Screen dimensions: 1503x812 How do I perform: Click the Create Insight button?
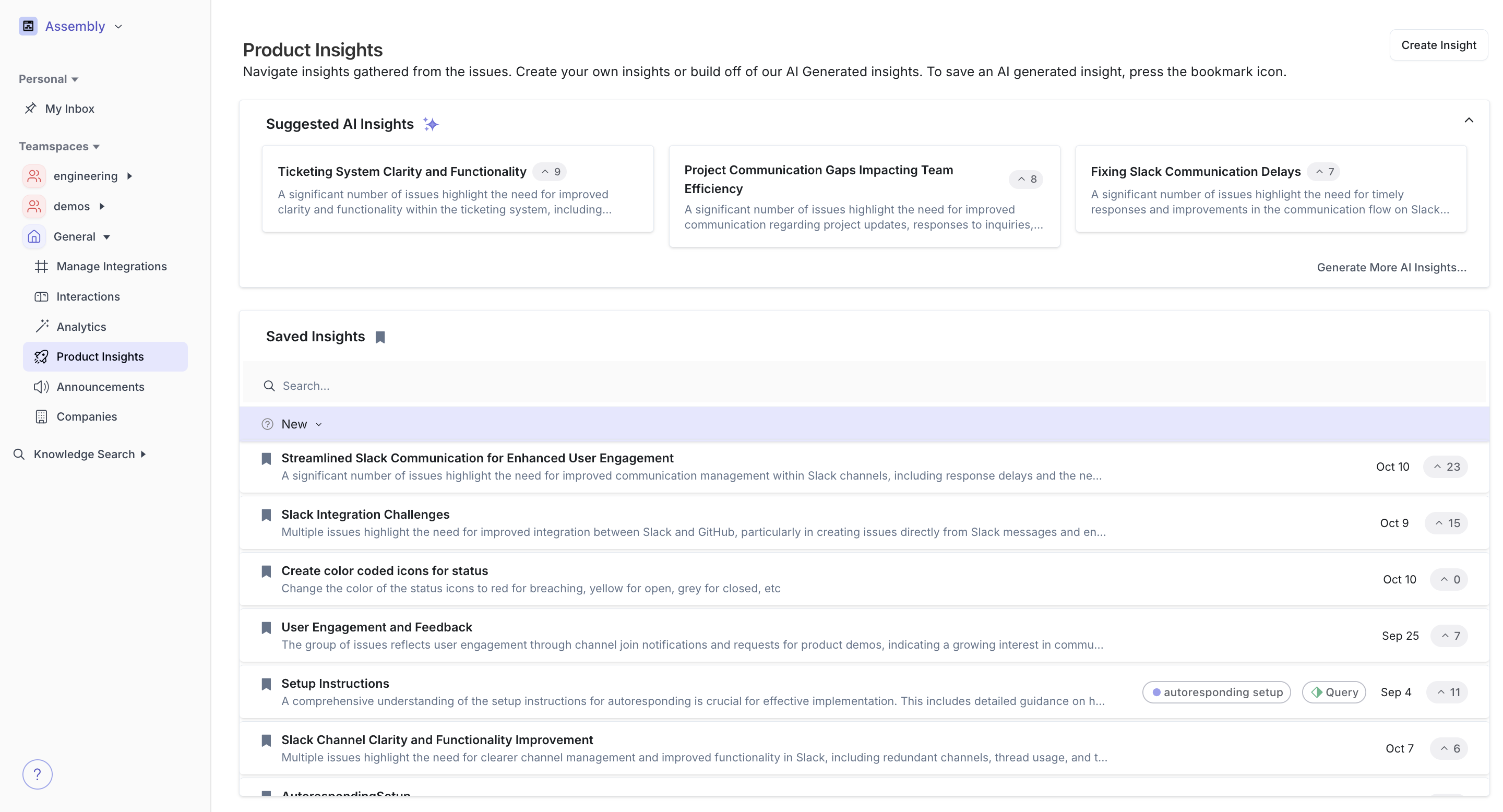pyautogui.click(x=1438, y=45)
